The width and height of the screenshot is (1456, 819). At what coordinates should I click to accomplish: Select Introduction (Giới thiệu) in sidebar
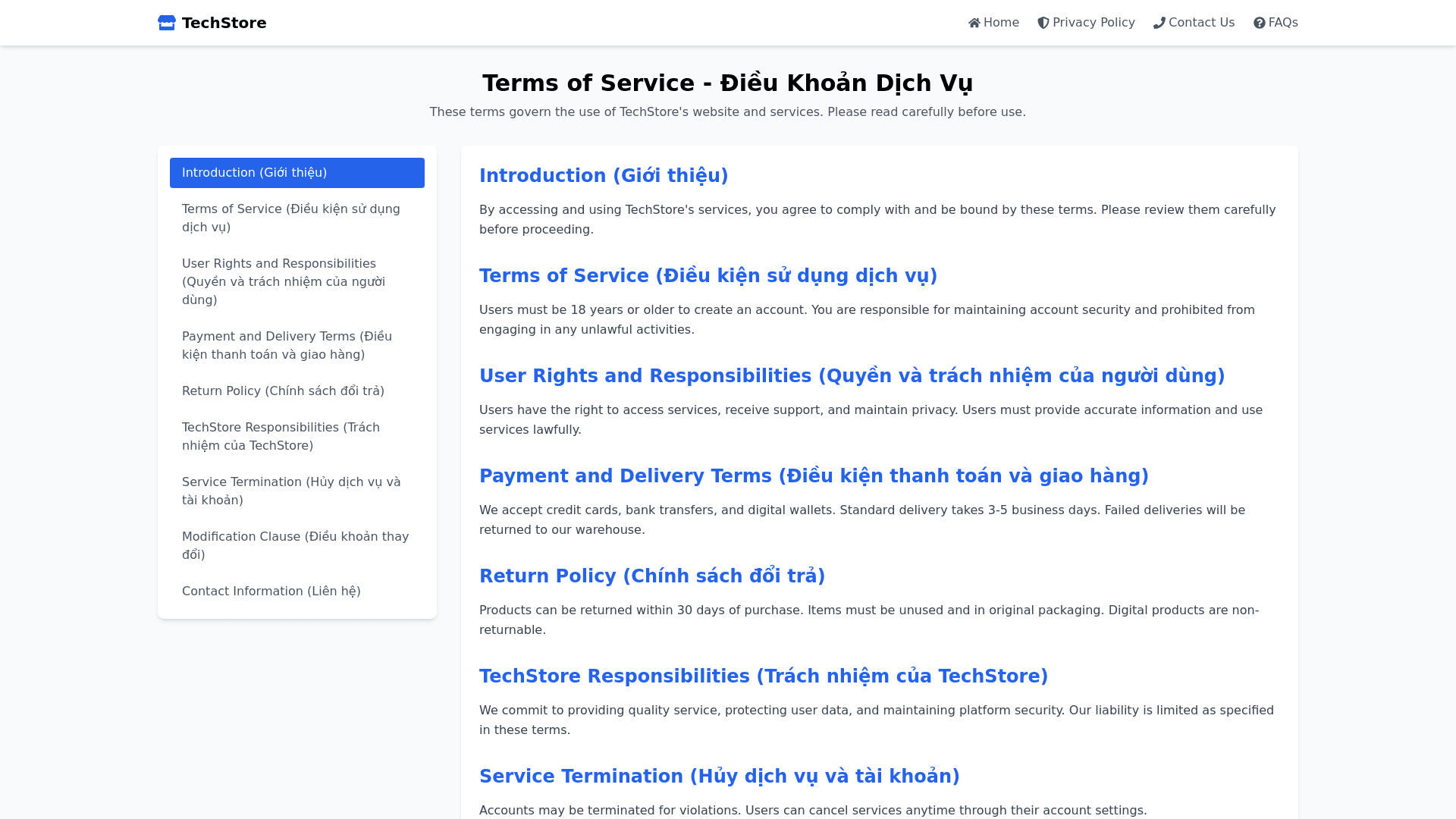297,173
